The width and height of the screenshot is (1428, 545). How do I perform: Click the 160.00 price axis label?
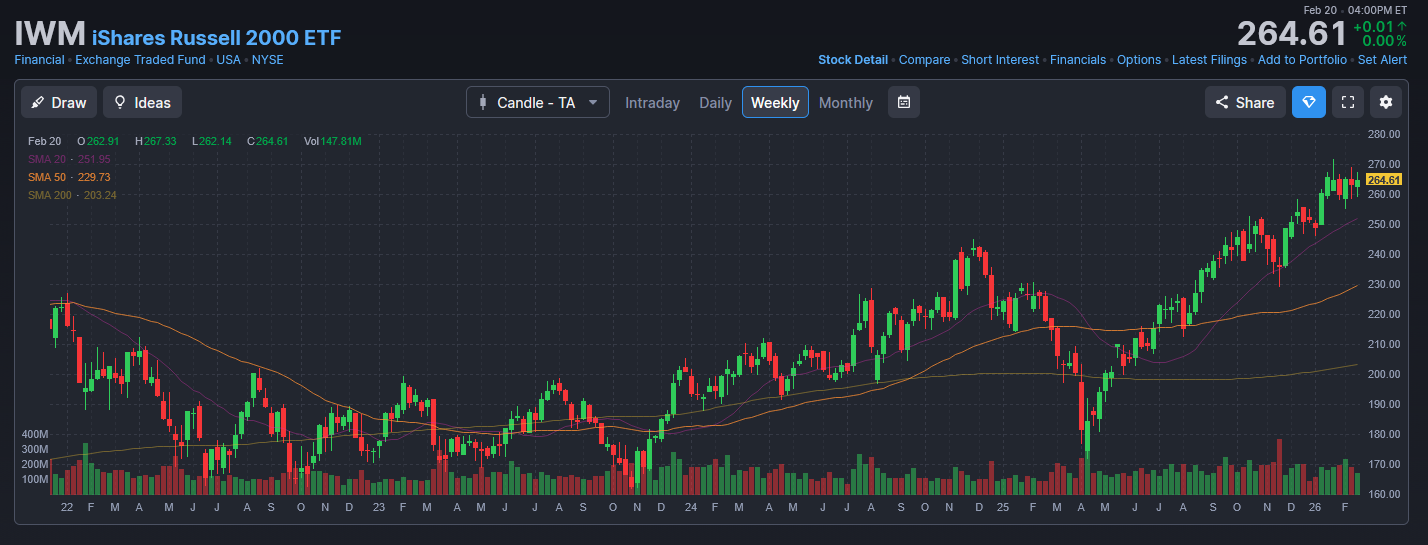pyautogui.click(x=1384, y=494)
